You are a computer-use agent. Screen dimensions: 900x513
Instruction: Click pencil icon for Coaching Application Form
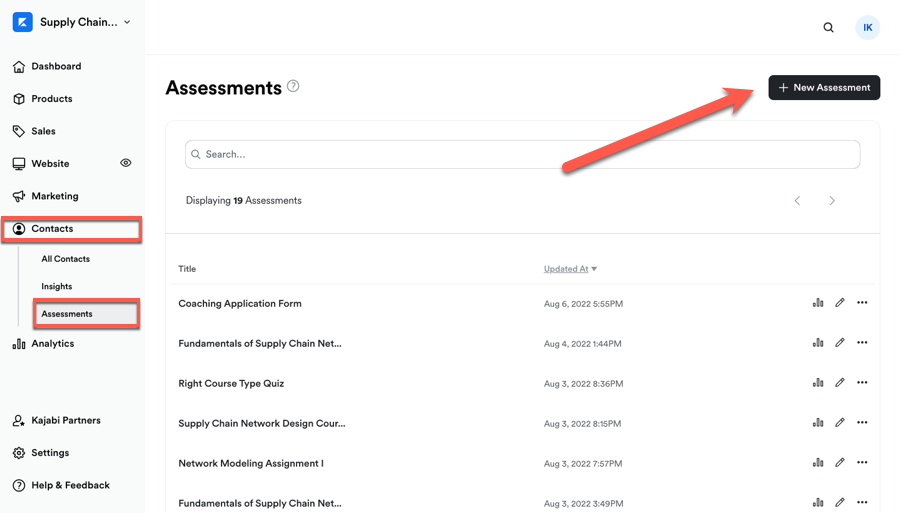(x=840, y=303)
